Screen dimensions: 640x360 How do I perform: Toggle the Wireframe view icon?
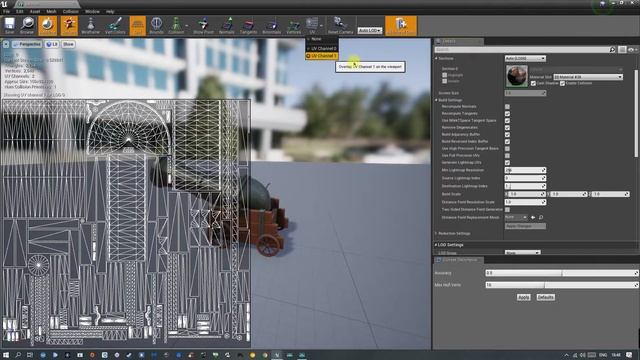91,25
